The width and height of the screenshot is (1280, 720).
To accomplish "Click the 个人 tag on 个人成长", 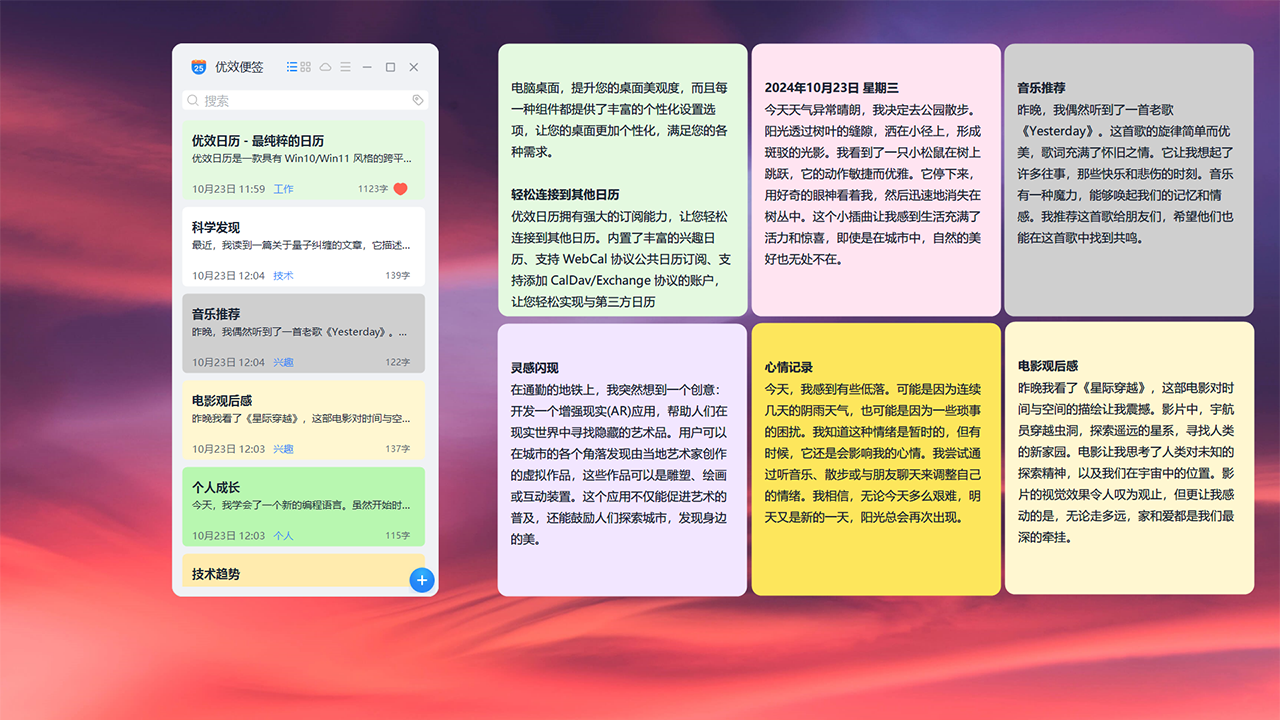I will coord(283,536).
